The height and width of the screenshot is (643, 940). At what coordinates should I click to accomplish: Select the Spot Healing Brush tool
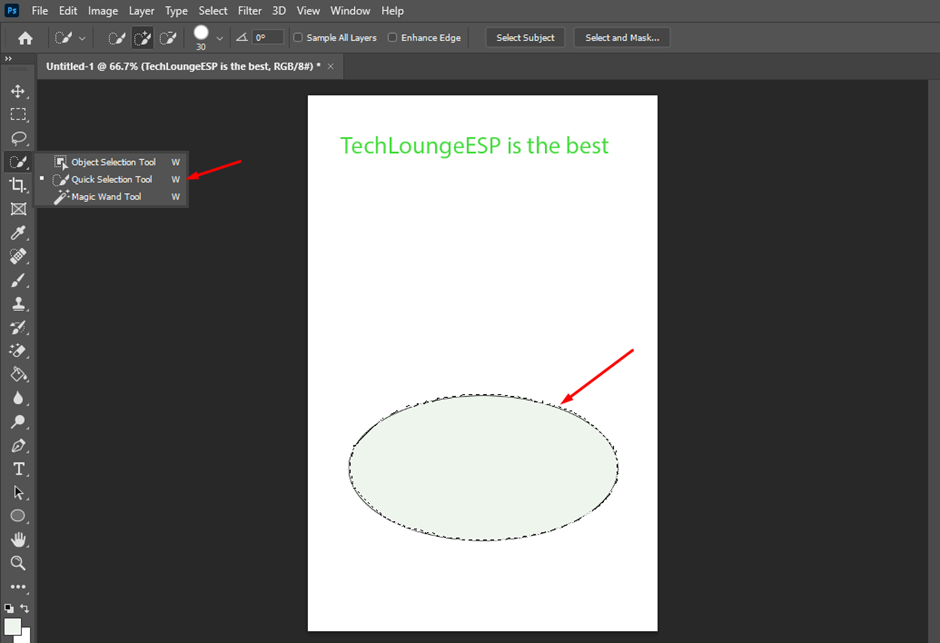coord(18,256)
